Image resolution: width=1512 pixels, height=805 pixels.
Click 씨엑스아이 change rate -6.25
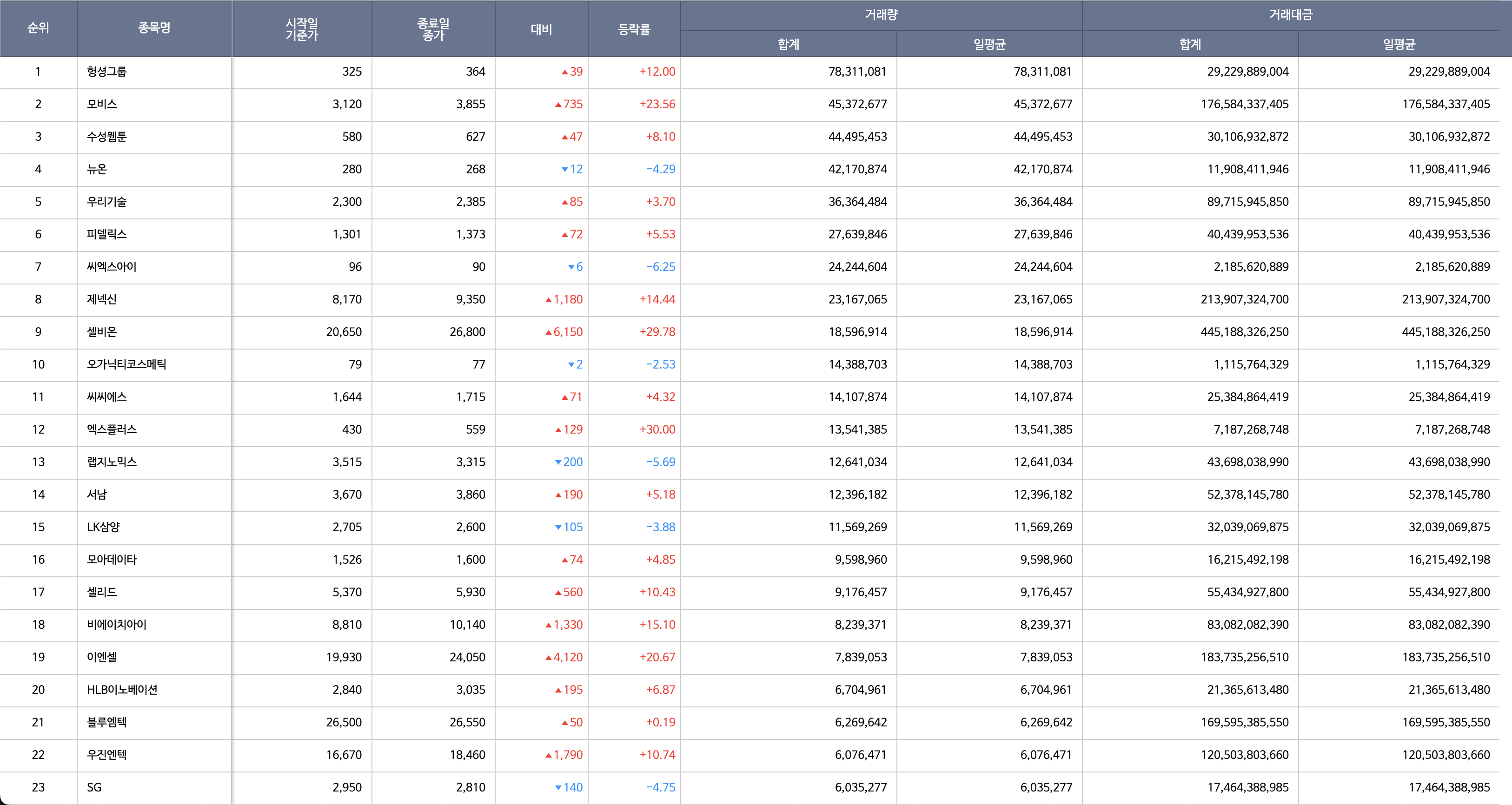pos(661,267)
